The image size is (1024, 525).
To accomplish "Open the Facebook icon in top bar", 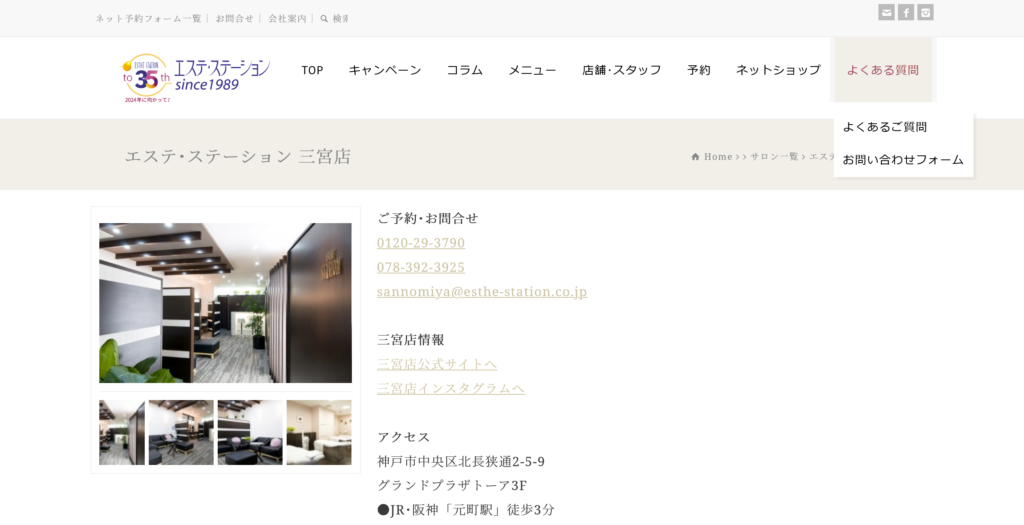I will 906,12.
